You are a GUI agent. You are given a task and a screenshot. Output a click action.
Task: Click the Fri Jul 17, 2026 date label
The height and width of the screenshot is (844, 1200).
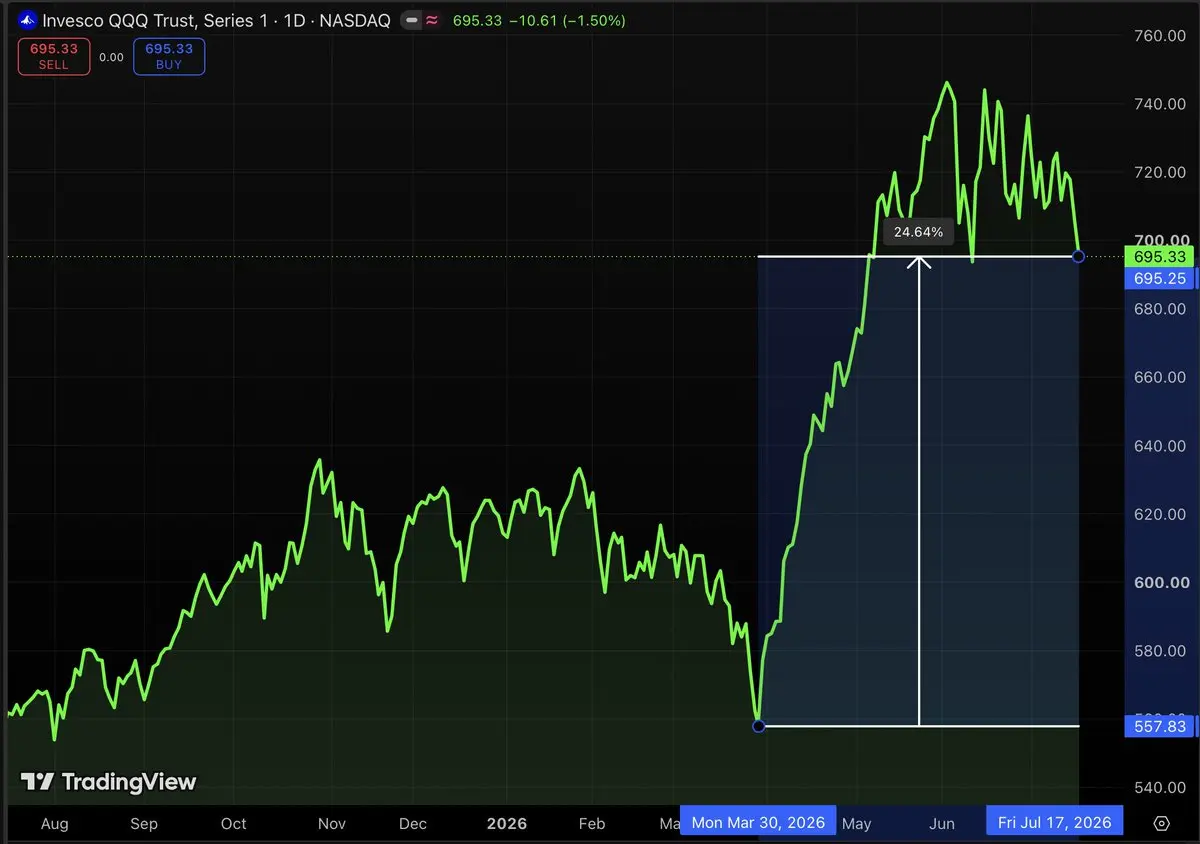coord(1055,822)
